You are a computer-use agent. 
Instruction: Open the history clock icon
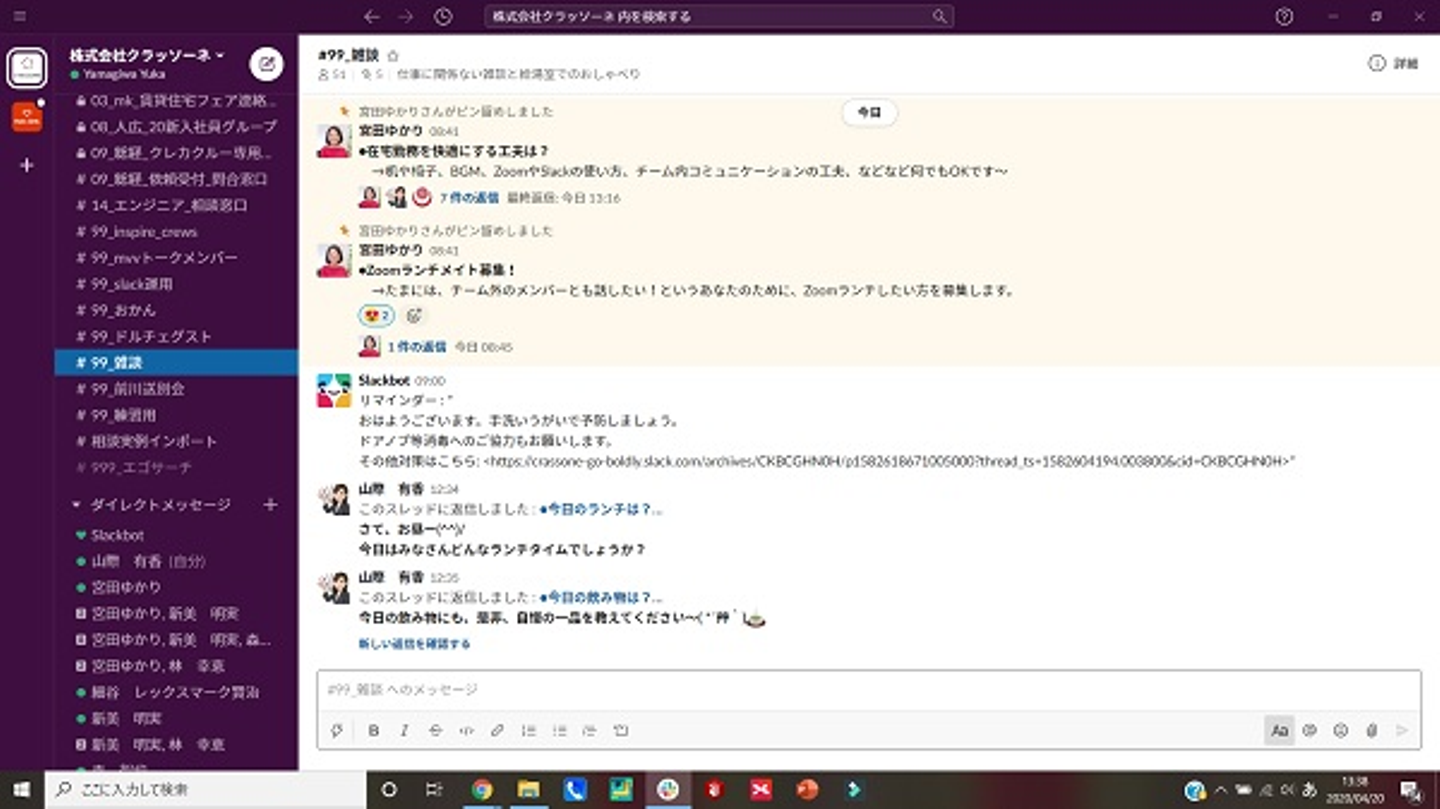coord(443,17)
